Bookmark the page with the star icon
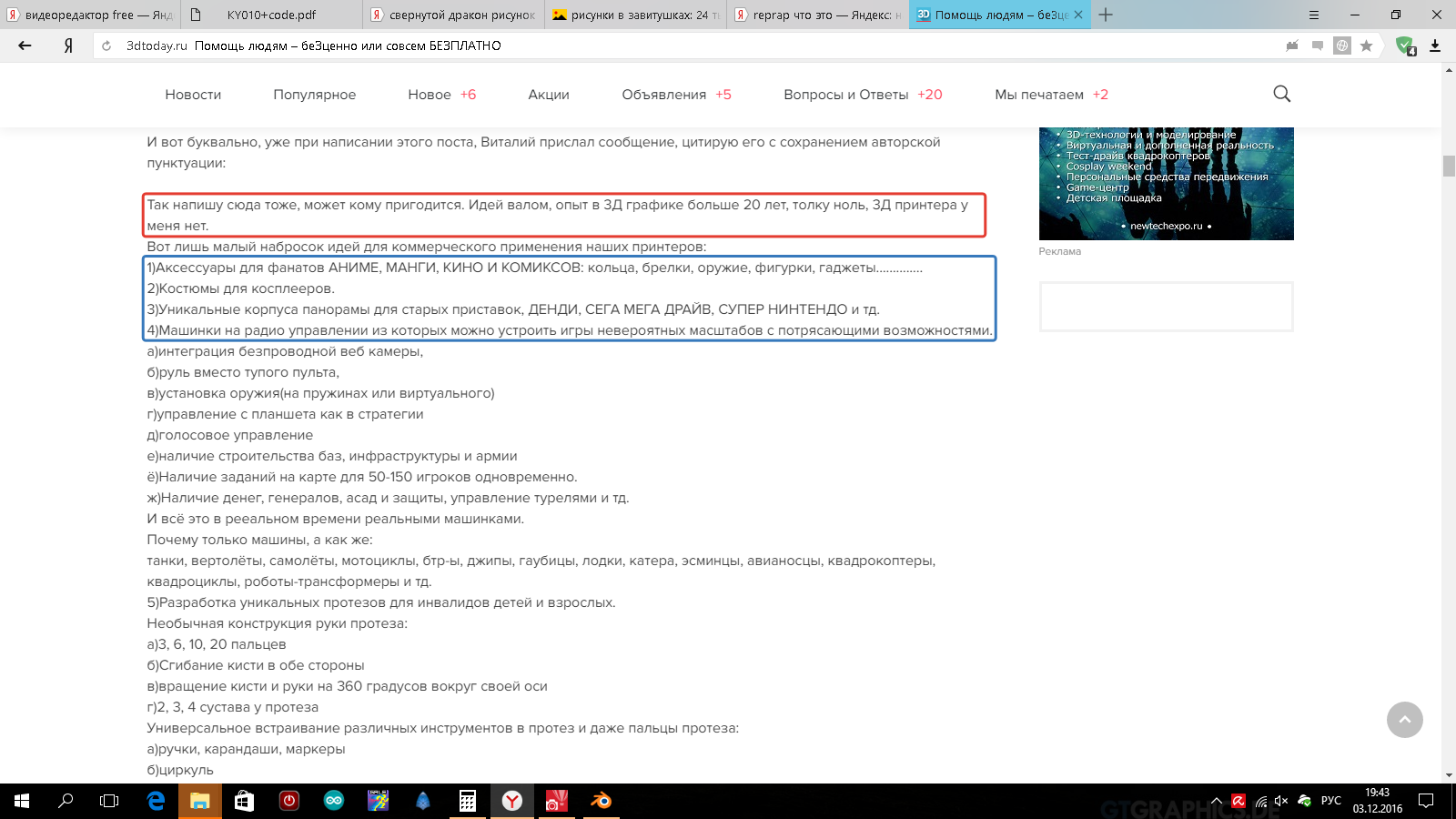The image size is (1456, 819). click(1366, 45)
